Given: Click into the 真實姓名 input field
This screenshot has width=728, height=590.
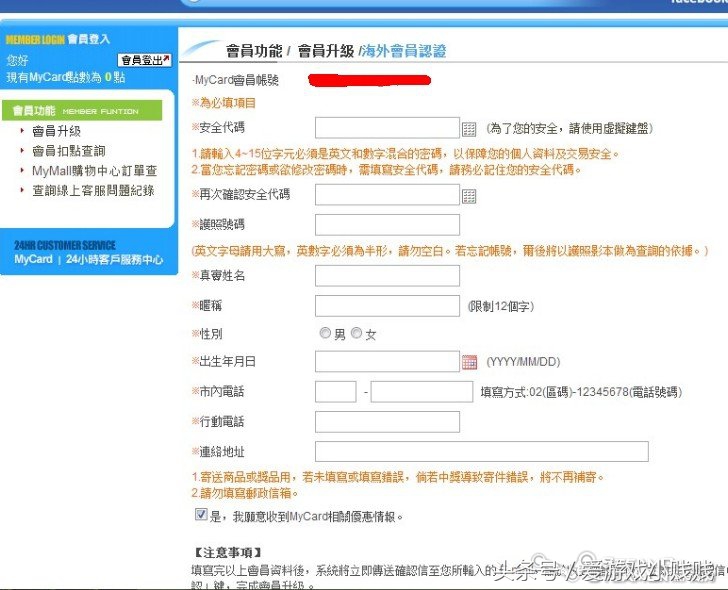Looking at the screenshot, I should pyautogui.click(x=387, y=276).
